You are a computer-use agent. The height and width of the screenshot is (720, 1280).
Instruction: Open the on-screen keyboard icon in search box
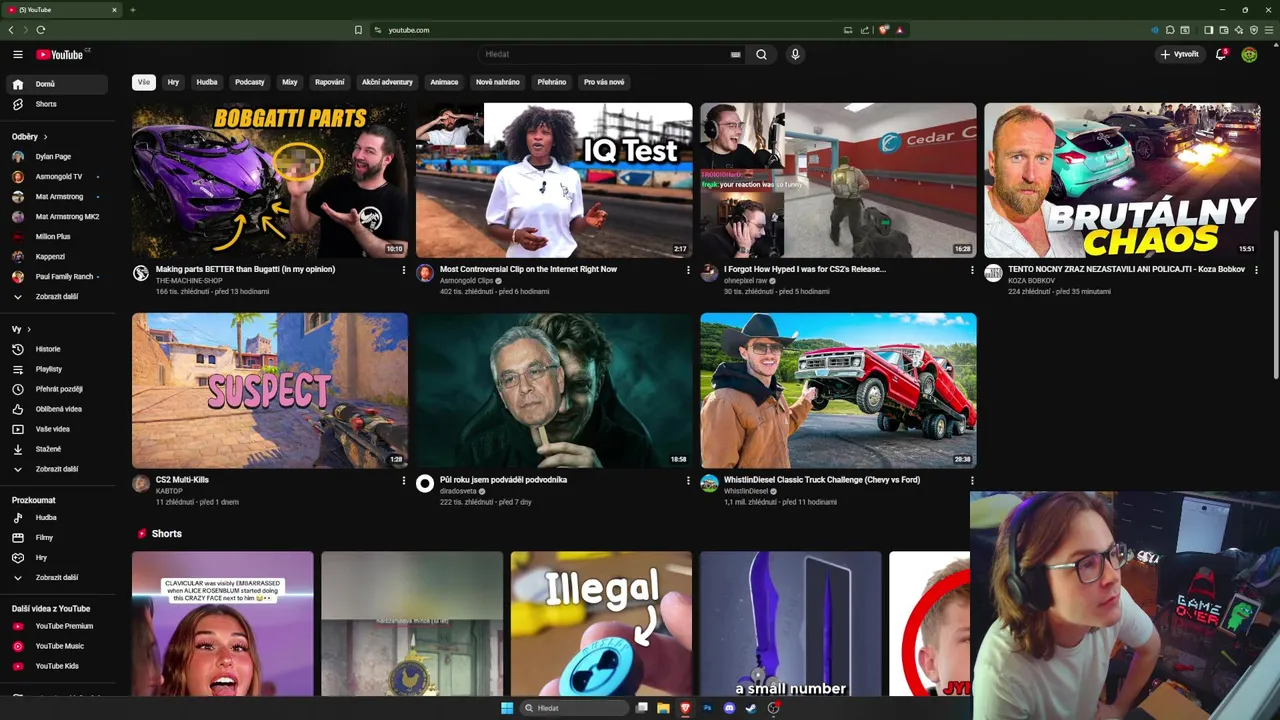(x=736, y=55)
